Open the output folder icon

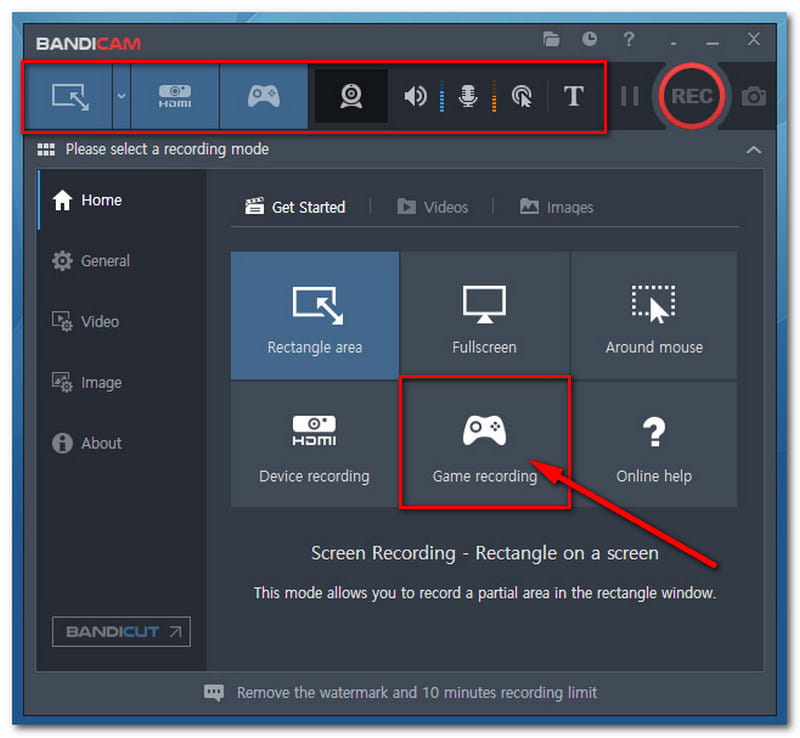coord(551,39)
